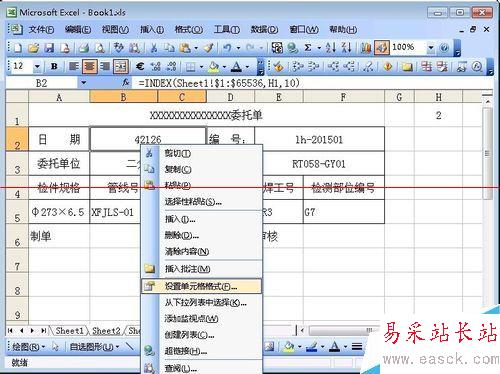Click the Select Objects arrow in drawing toolbar
This screenshot has height=374, width=500.
point(56,347)
